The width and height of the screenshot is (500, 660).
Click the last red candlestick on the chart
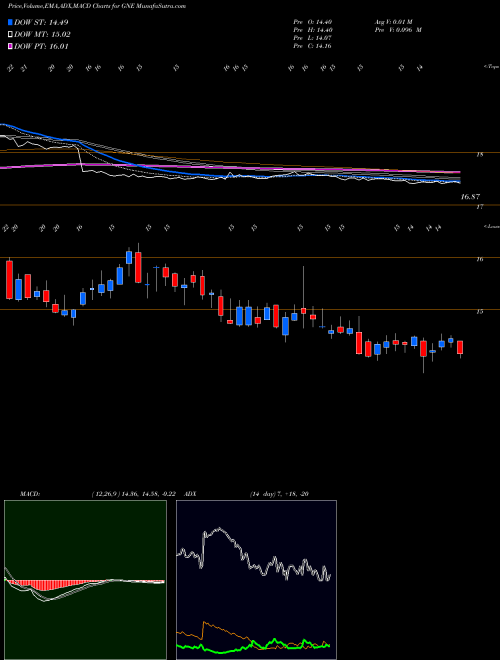click(460, 347)
